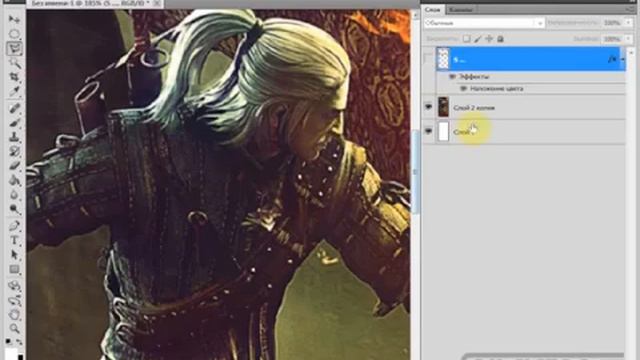Hide the Наложение цвета overlay effect

tap(463, 89)
